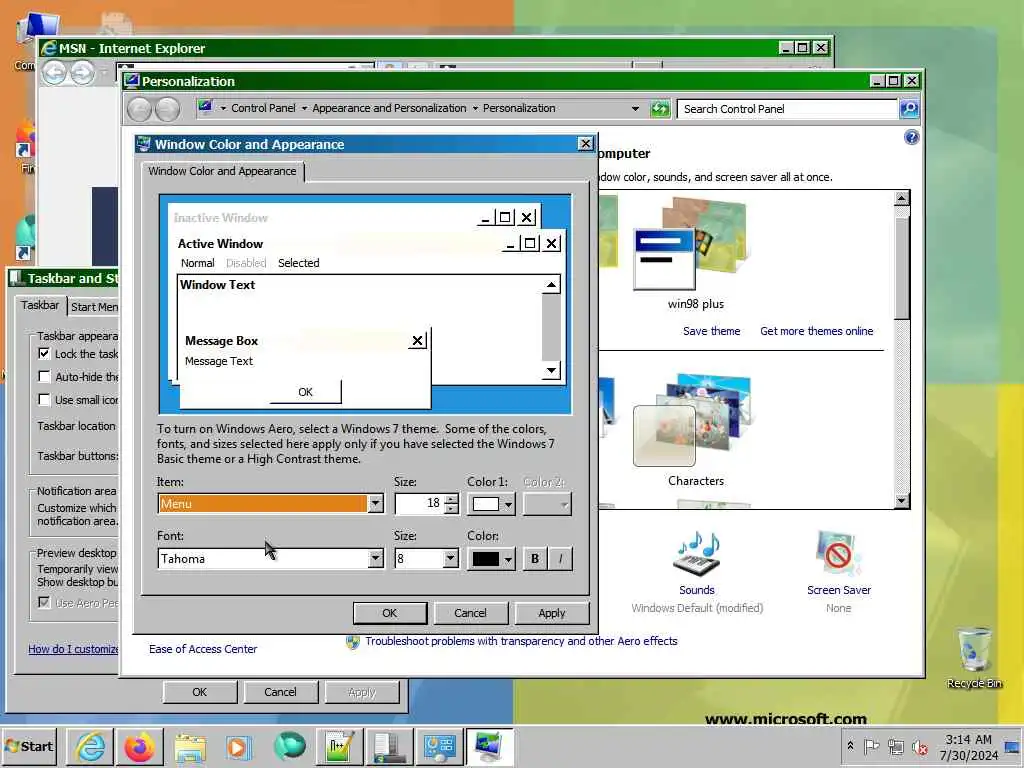Select the Personalization taskbar icon
This screenshot has height=768, width=1024.
click(x=490, y=746)
